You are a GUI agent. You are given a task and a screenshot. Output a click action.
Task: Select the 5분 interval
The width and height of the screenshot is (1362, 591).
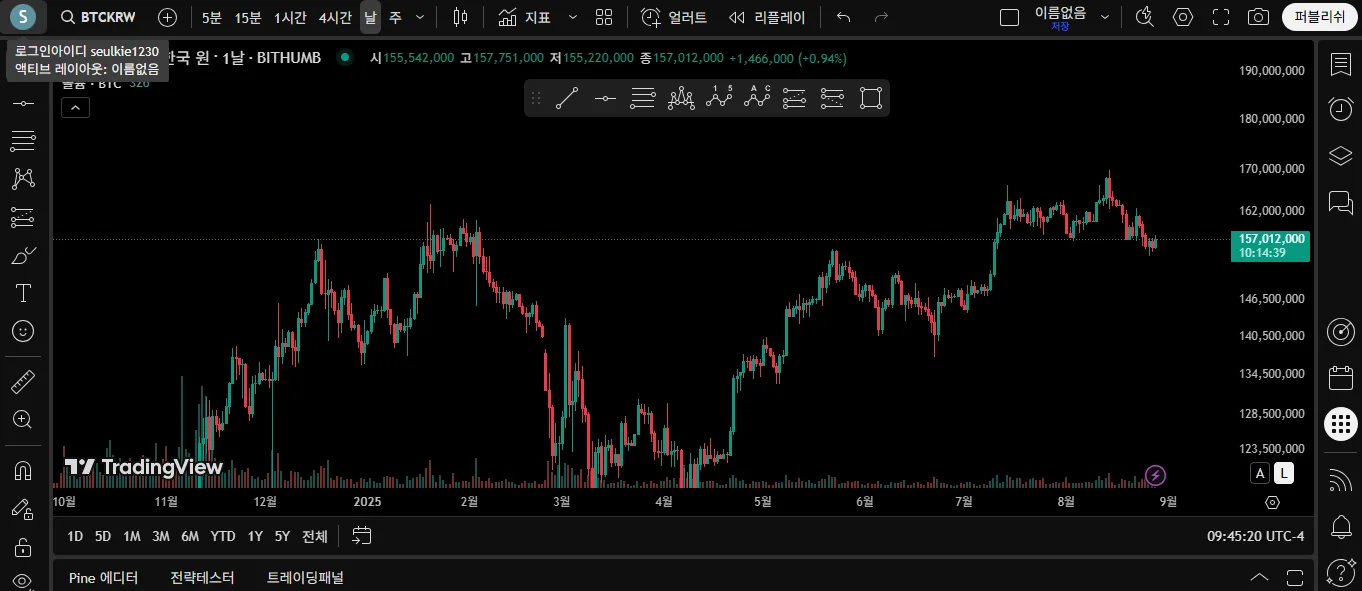pos(212,17)
